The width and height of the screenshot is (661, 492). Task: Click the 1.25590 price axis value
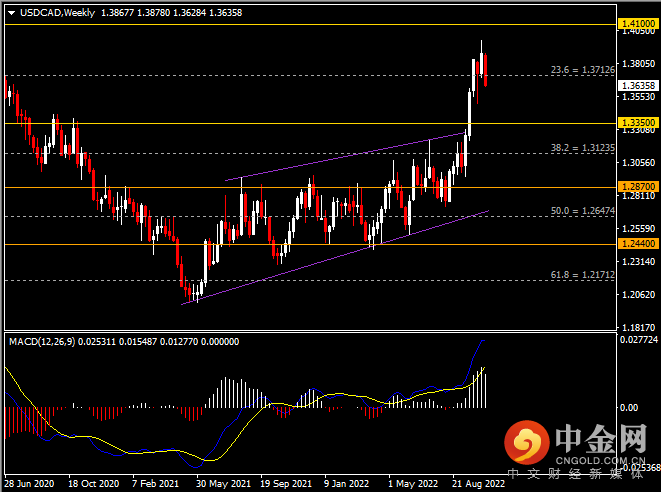pos(639,229)
